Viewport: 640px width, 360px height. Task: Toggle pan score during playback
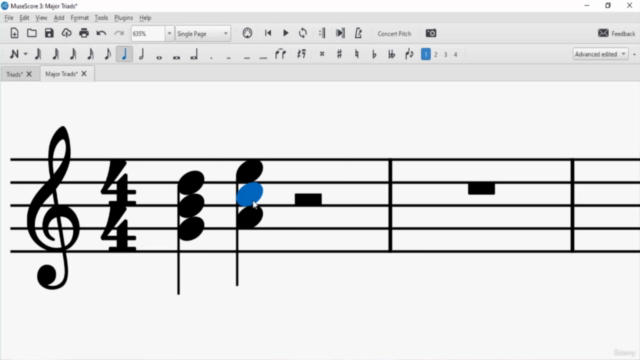(x=340, y=33)
